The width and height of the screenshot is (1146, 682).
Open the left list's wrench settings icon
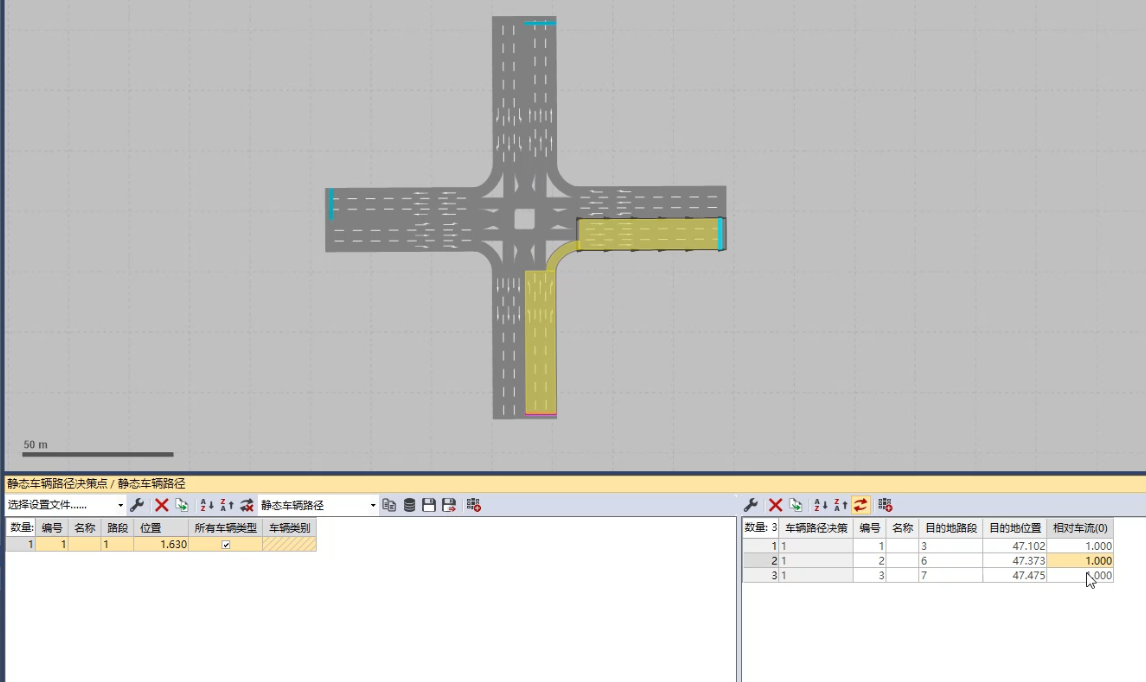point(137,505)
